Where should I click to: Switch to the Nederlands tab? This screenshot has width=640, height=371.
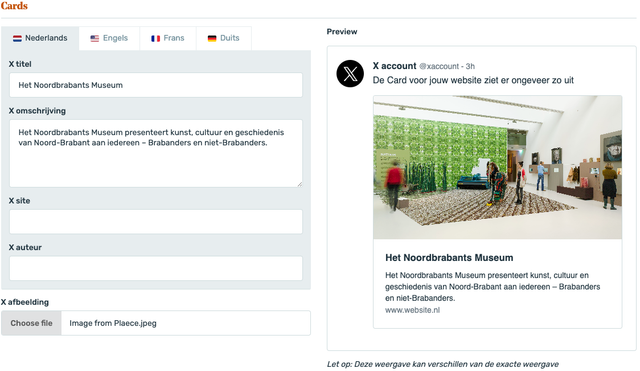[40, 38]
